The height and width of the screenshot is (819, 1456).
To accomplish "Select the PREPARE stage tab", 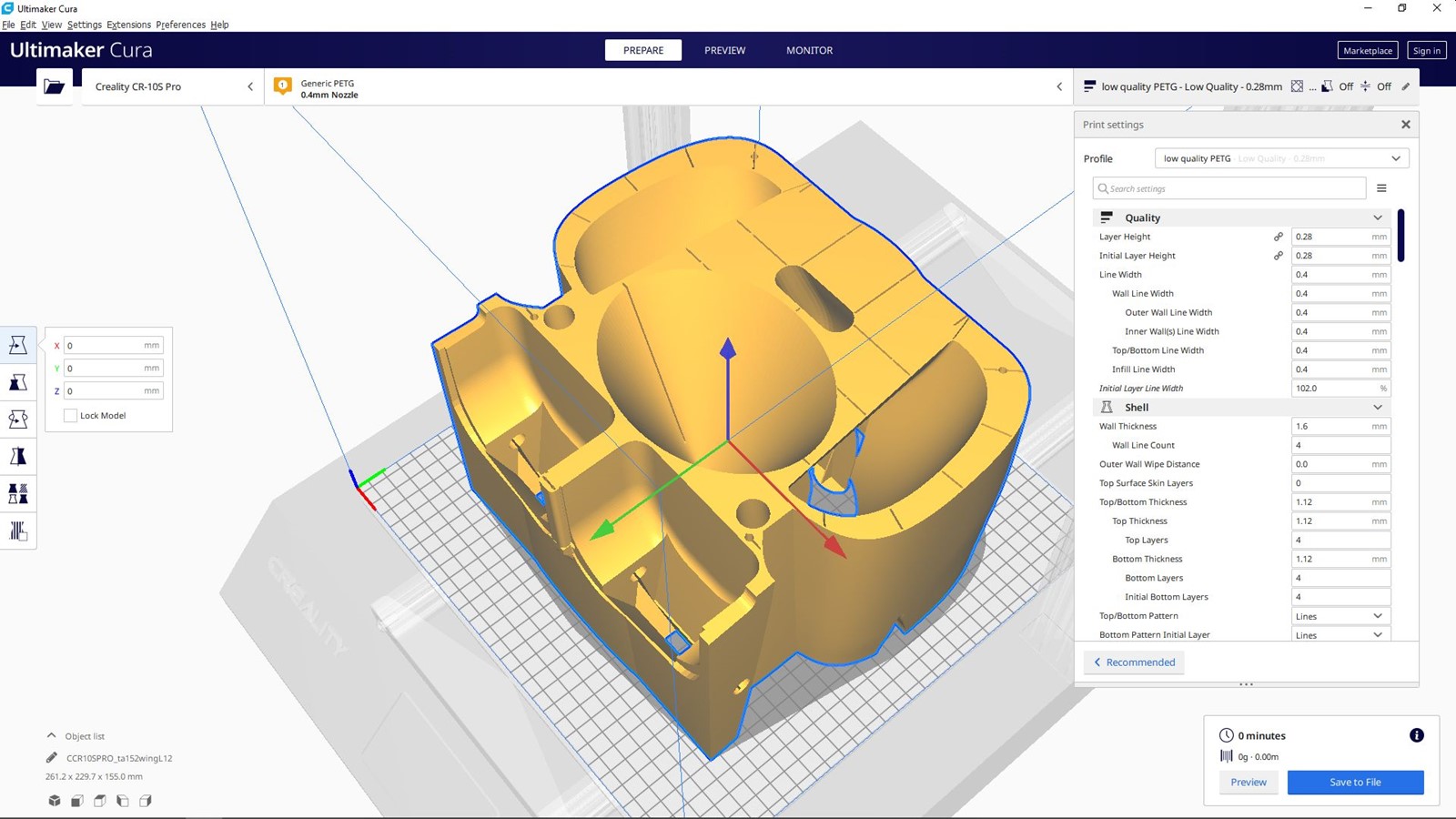I will (x=643, y=50).
